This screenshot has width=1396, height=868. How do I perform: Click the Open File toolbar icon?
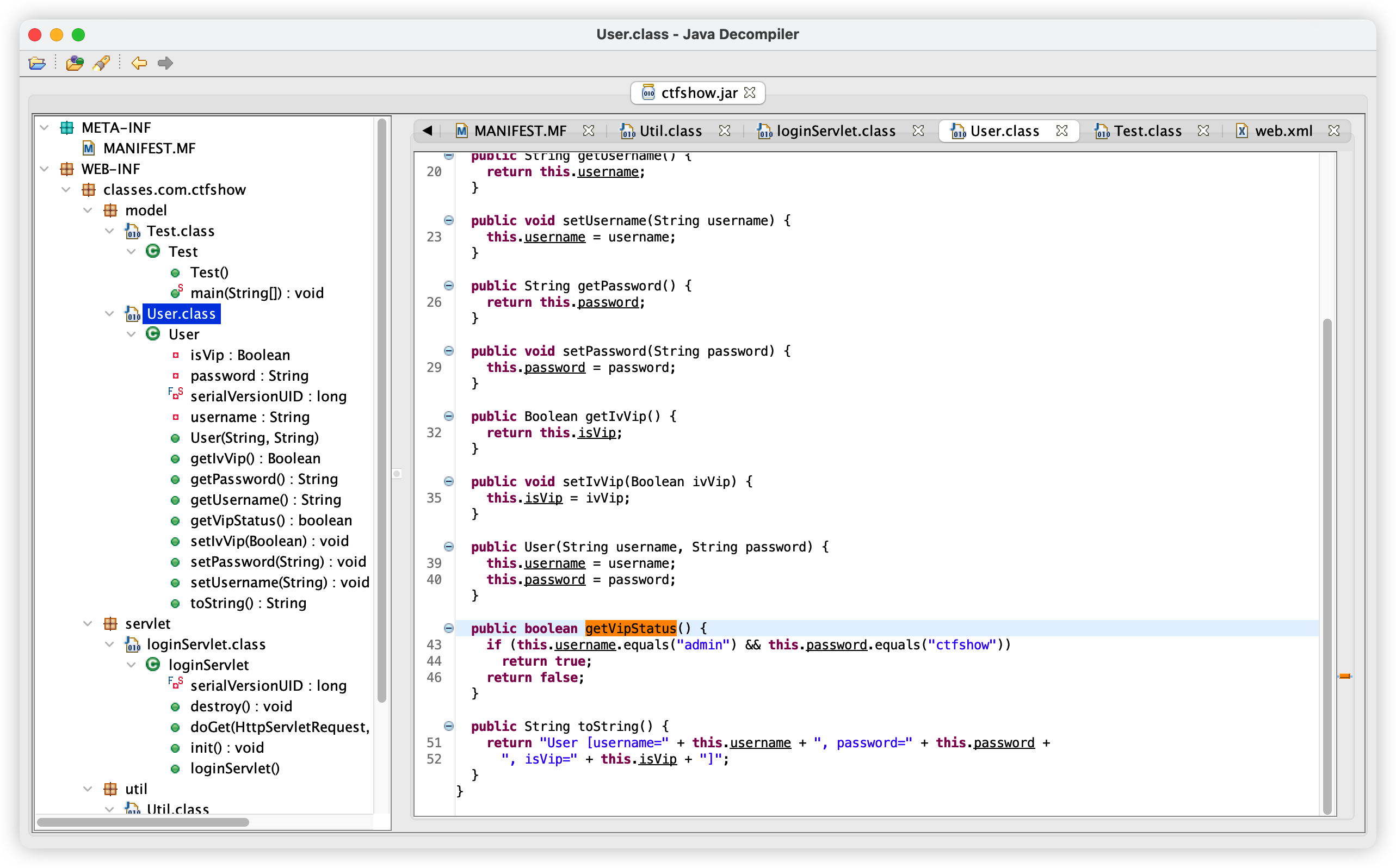click(38, 63)
